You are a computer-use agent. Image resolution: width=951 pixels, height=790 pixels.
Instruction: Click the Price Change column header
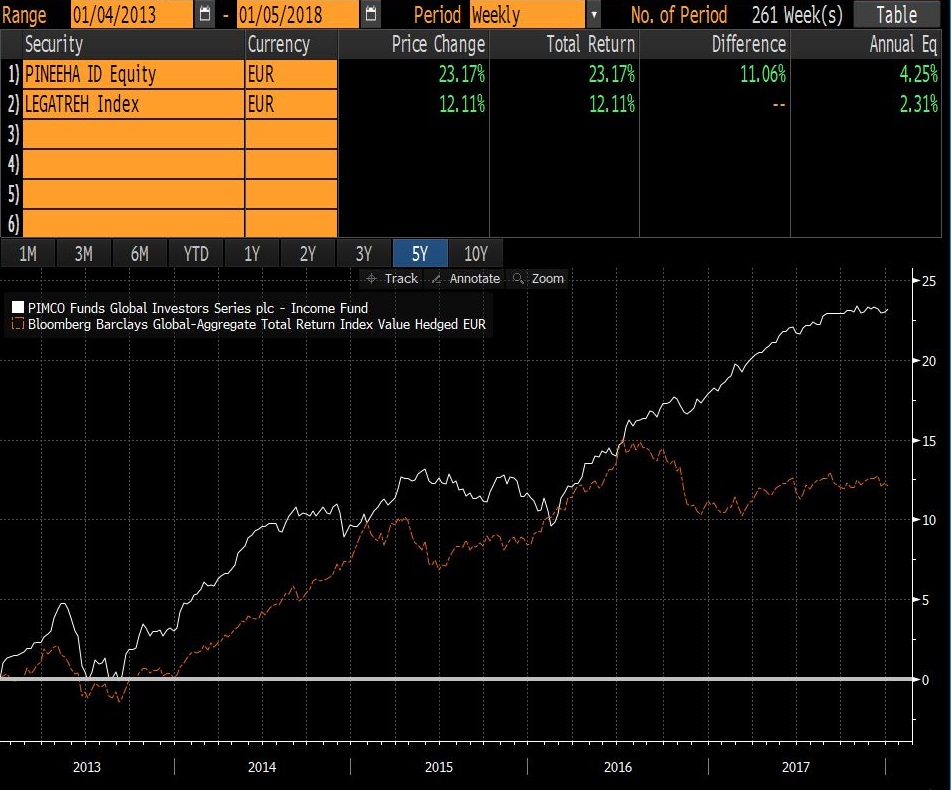pos(414,44)
